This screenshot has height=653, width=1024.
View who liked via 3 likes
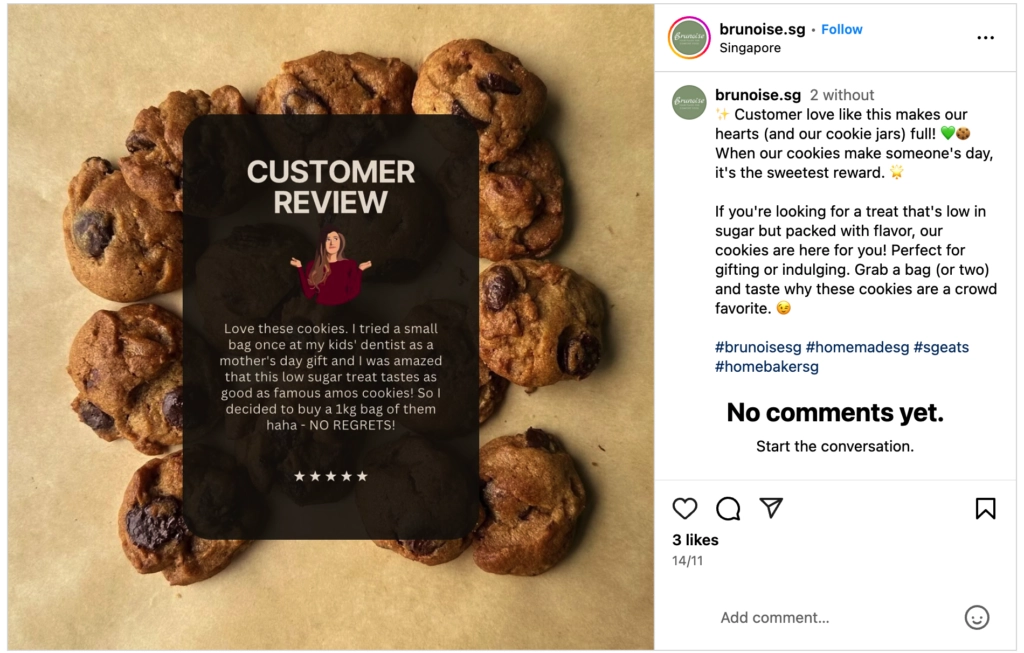695,540
